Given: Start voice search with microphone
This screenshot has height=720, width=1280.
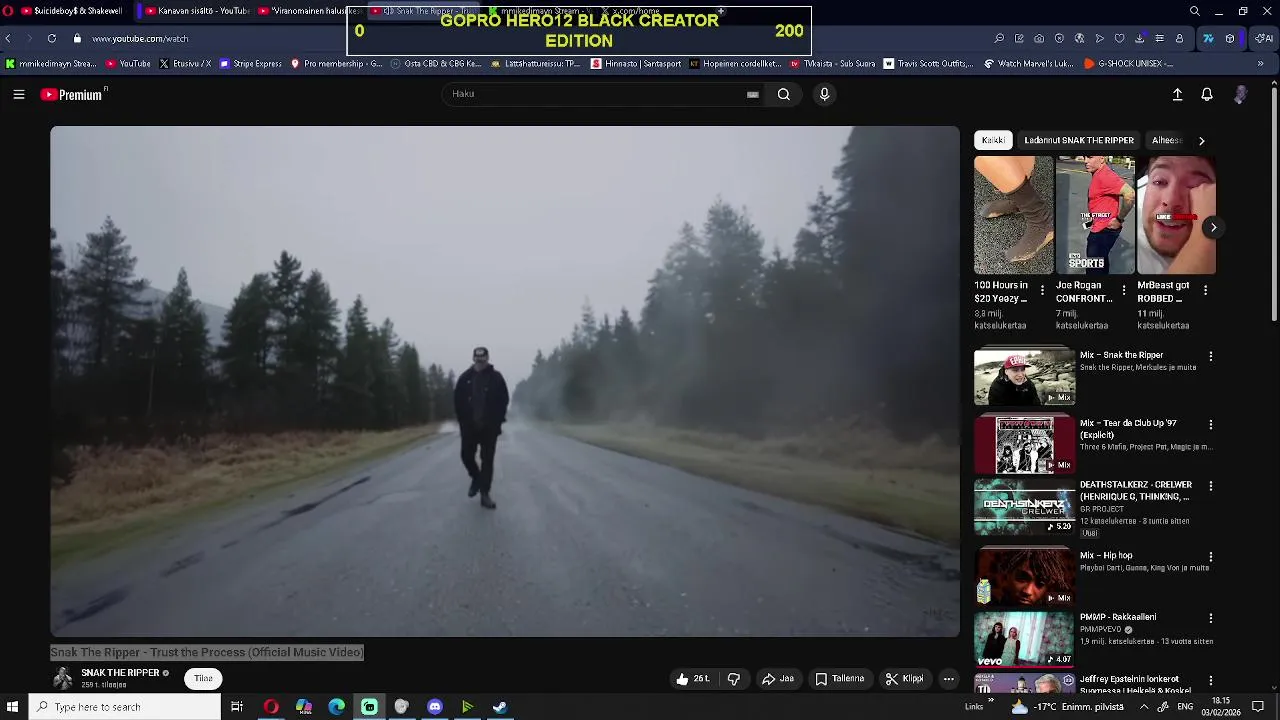Looking at the screenshot, I should click(824, 94).
